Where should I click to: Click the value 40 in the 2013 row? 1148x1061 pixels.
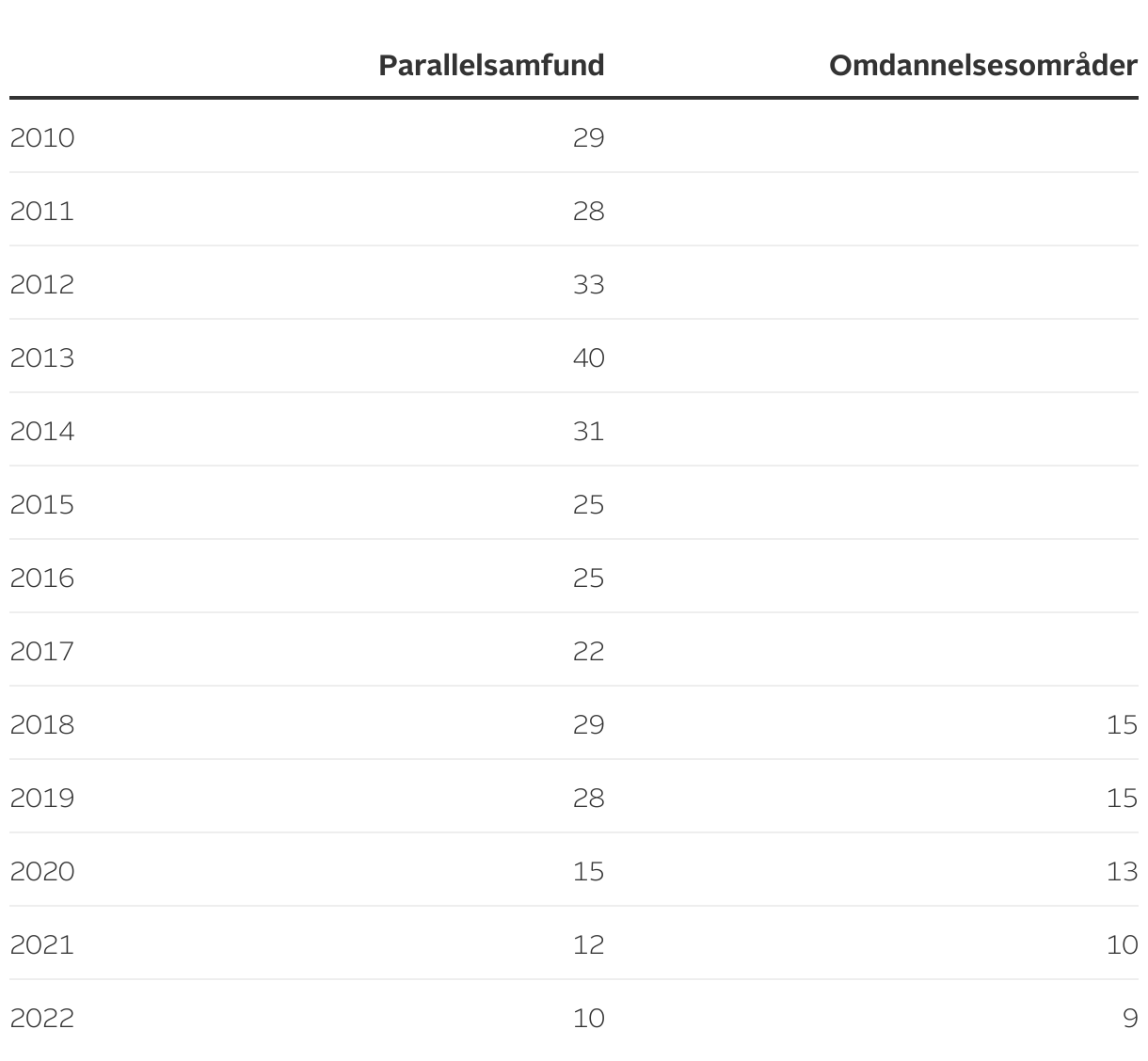588,357
